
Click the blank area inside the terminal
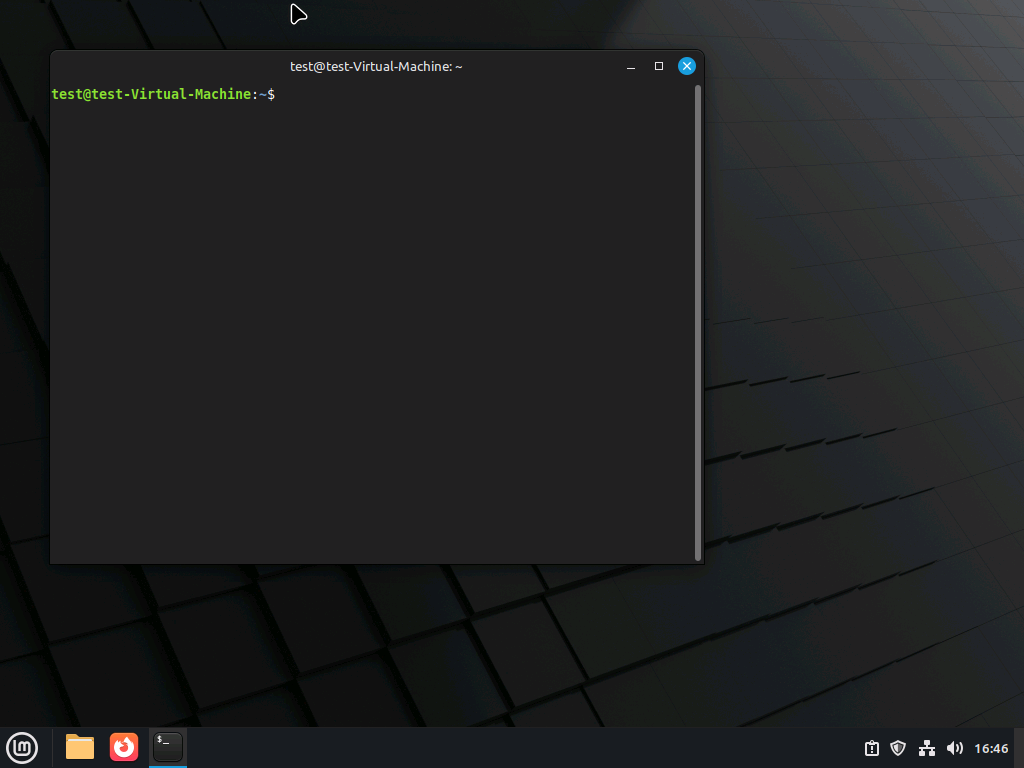(370, 330)
